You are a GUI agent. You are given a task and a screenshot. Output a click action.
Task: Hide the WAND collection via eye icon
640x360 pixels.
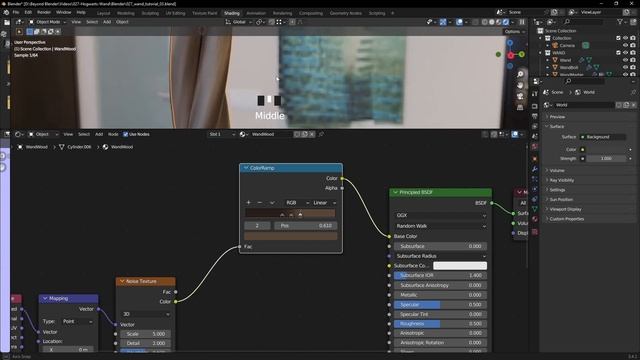(625, 53)
